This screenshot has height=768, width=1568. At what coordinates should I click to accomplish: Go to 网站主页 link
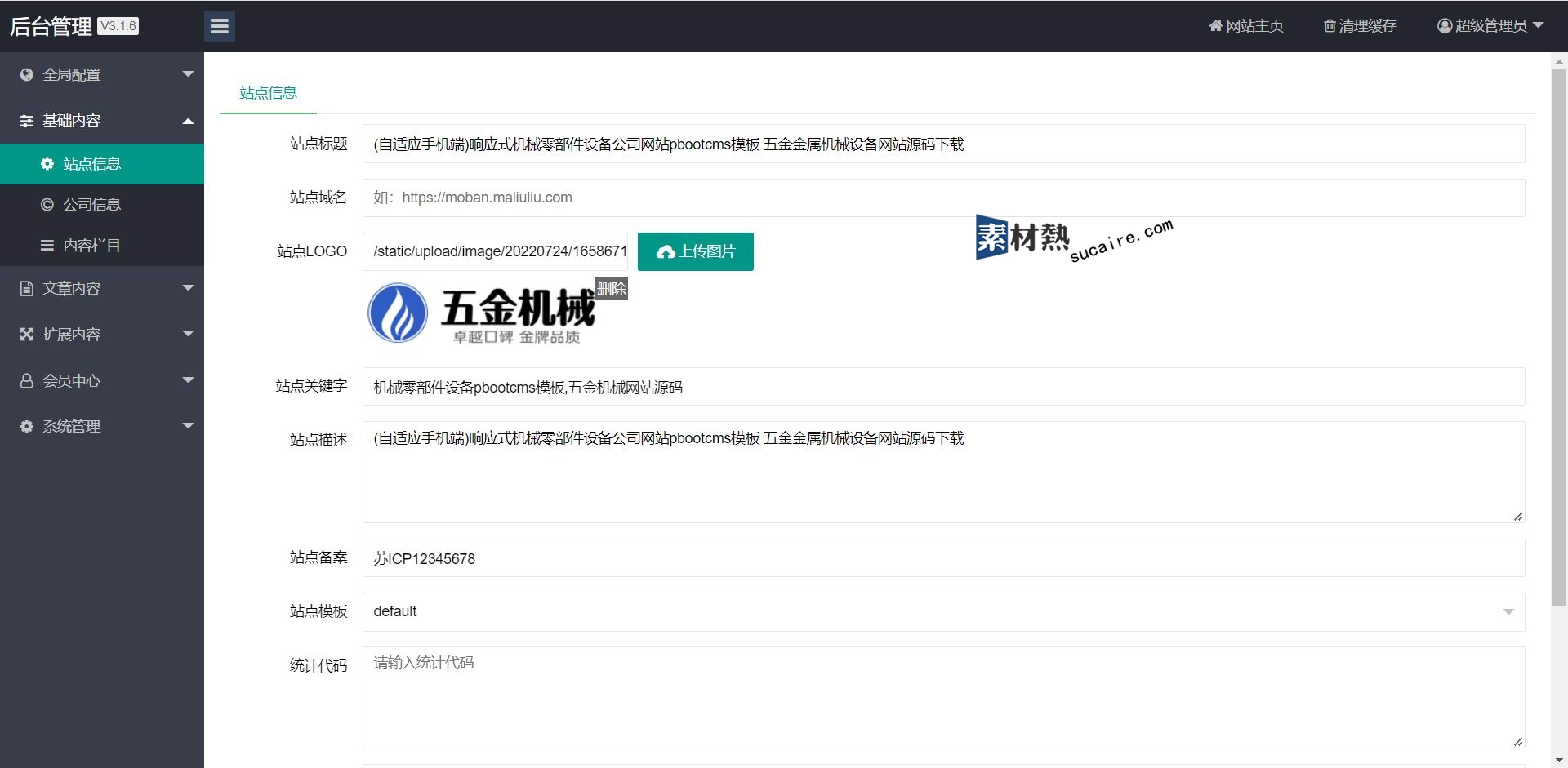(1246, 26)
